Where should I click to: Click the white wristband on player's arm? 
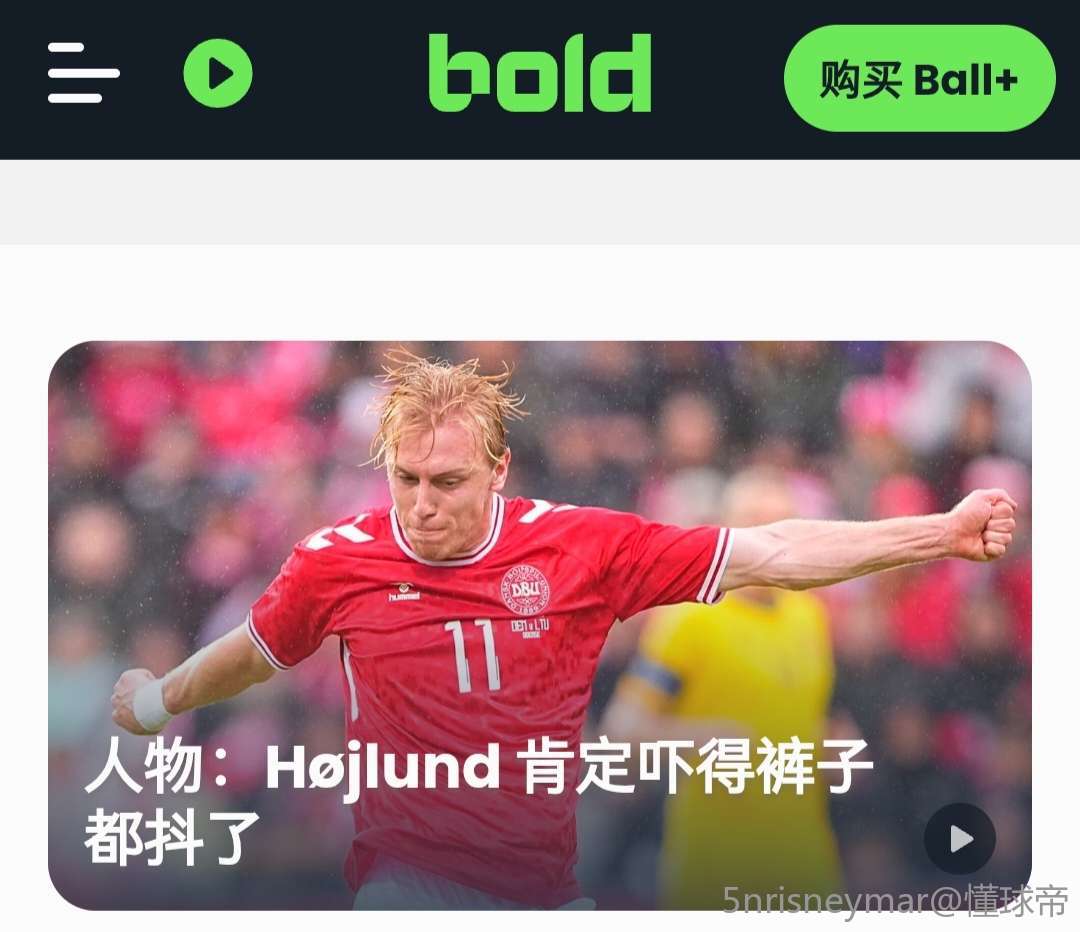click(x=152, y=703)
